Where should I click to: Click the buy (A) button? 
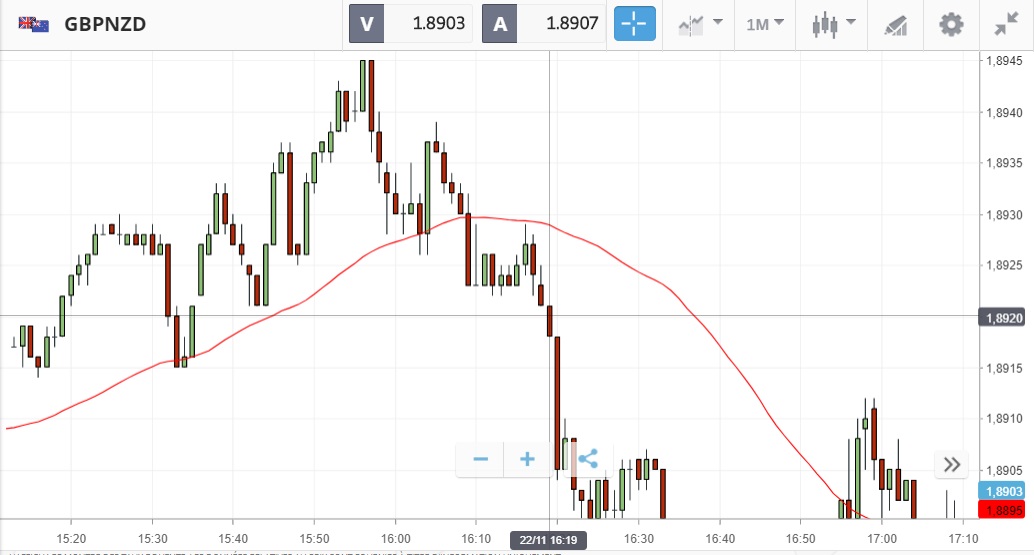click(499, 24)
